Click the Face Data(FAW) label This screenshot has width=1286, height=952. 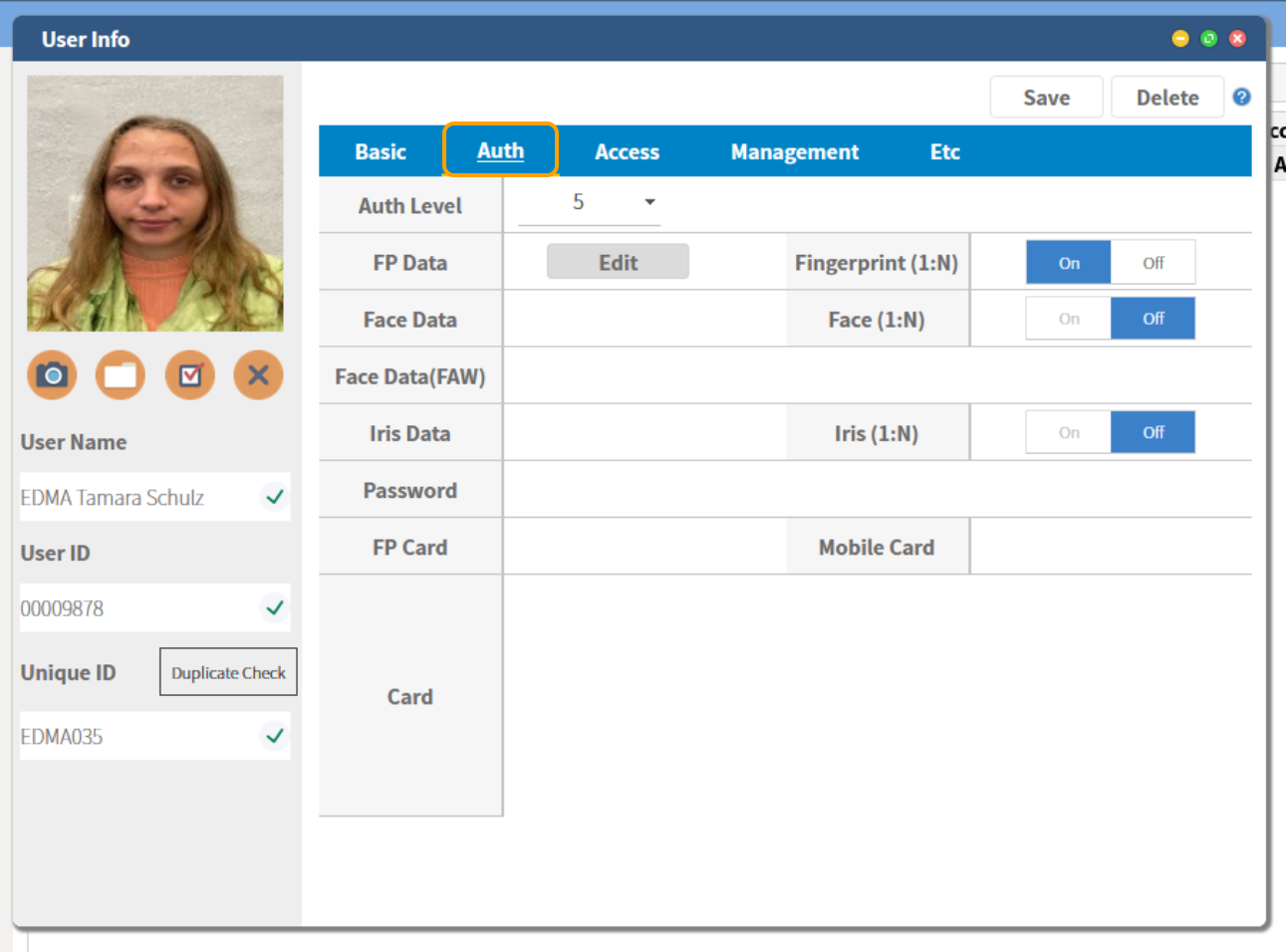[x=410, y=376]
